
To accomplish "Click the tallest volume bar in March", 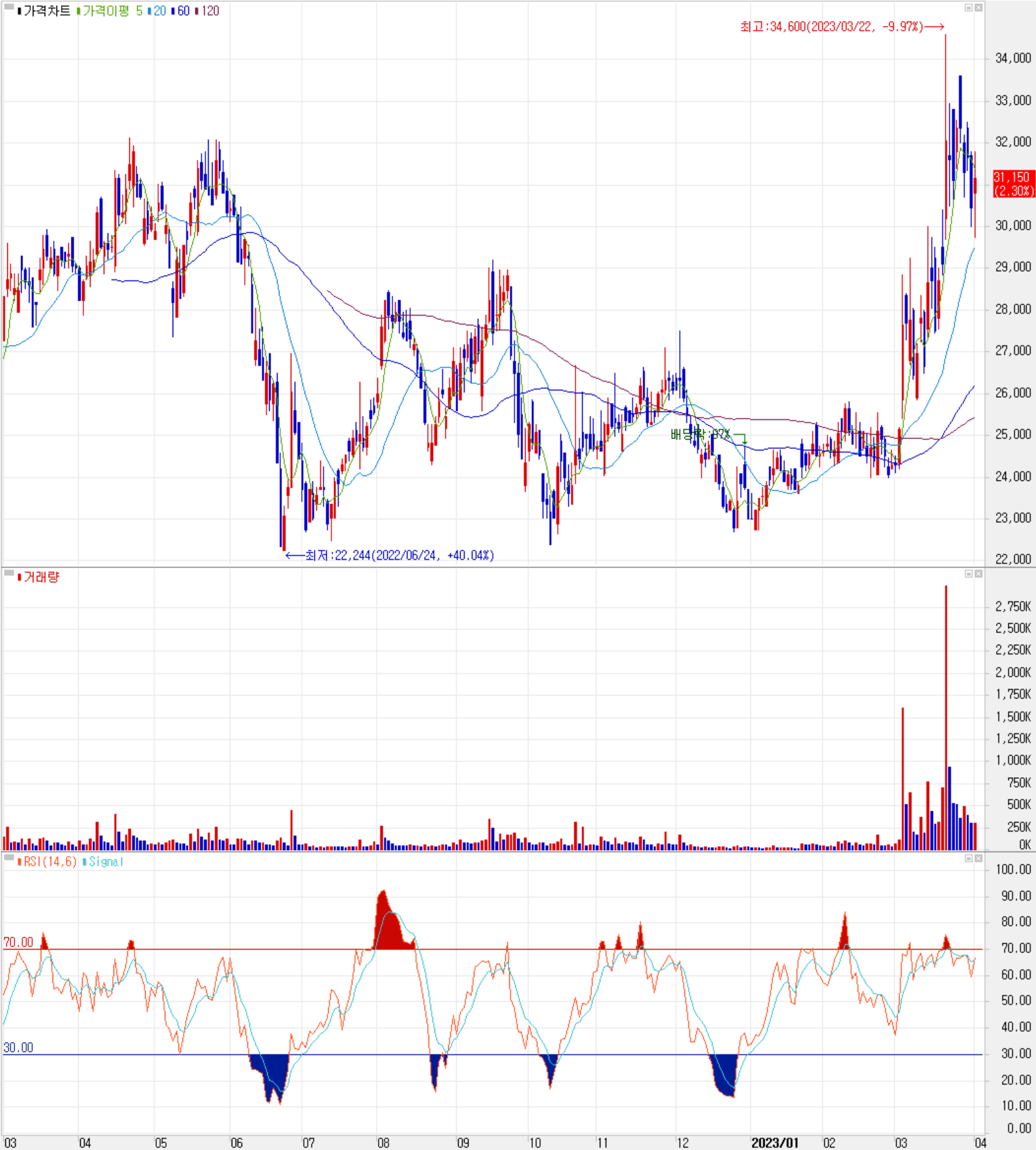I will pyautogui.click(x=945, y=718).
